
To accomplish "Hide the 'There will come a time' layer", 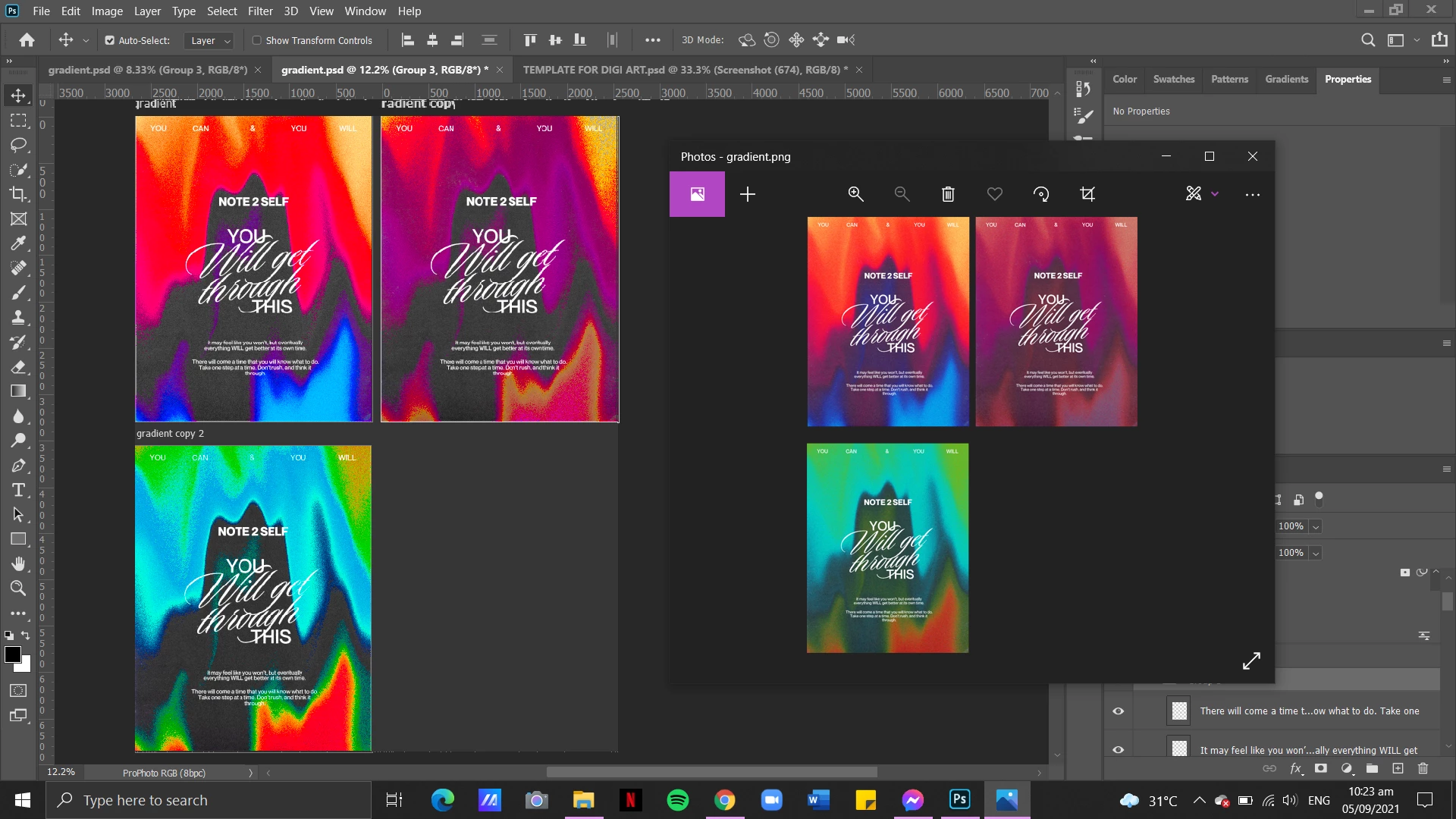I will pos(1118,711).
